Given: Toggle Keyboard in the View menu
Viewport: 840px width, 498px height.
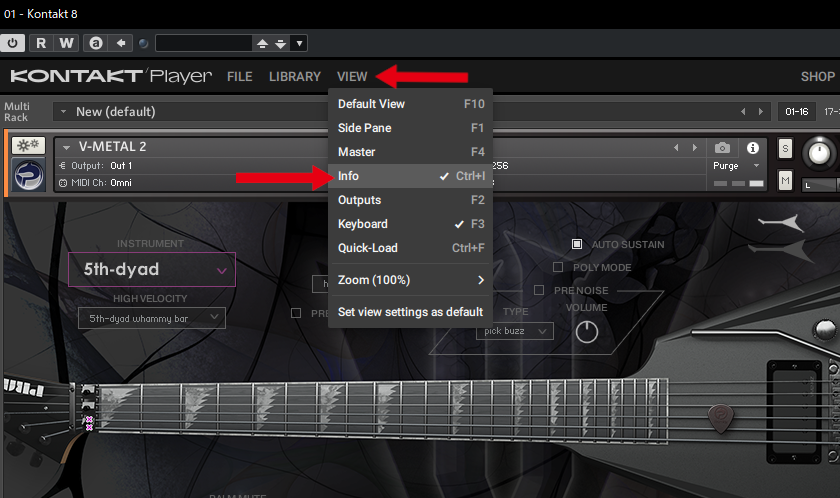Looking at the screenshot, I should (x=411, y=224).
